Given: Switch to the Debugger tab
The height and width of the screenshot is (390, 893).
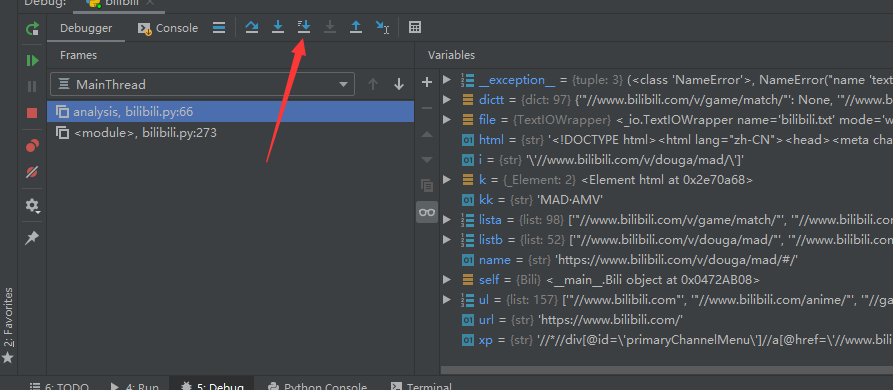Looking at the screenshot, I should tap(86, 28).
